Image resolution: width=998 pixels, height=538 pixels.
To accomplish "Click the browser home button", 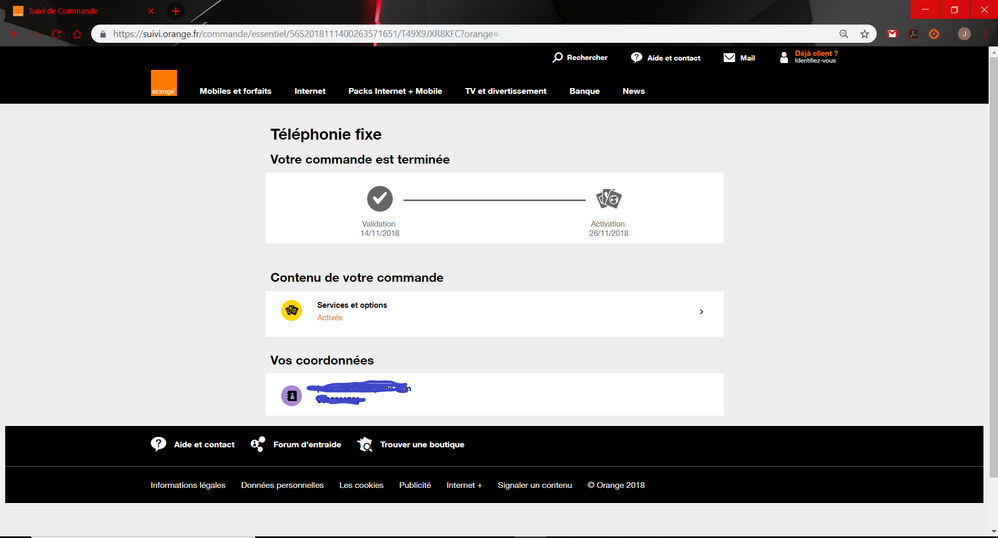I will (77, 34).
